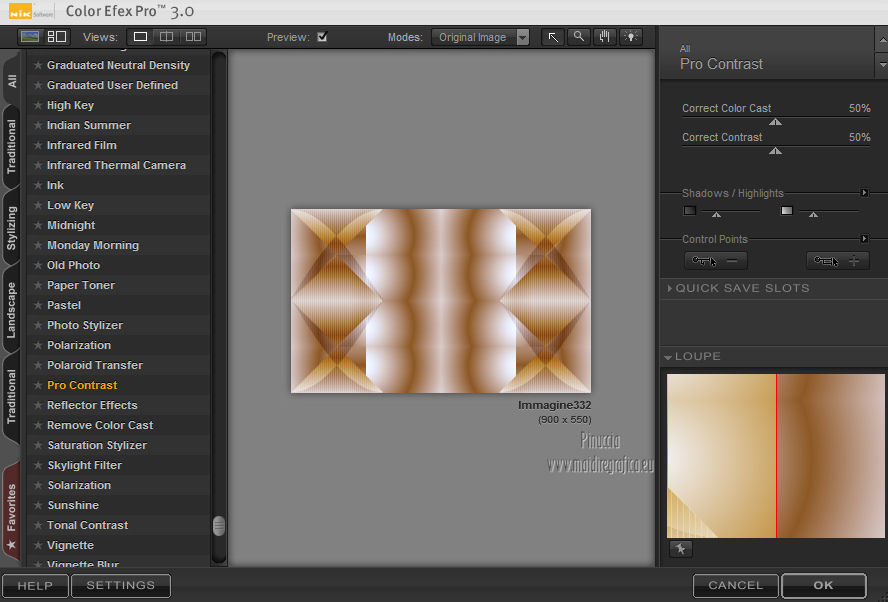Screen dimensions: 888x602
Task: Activate the zoom magnifier tool
Action: click(x=579, y=37)
